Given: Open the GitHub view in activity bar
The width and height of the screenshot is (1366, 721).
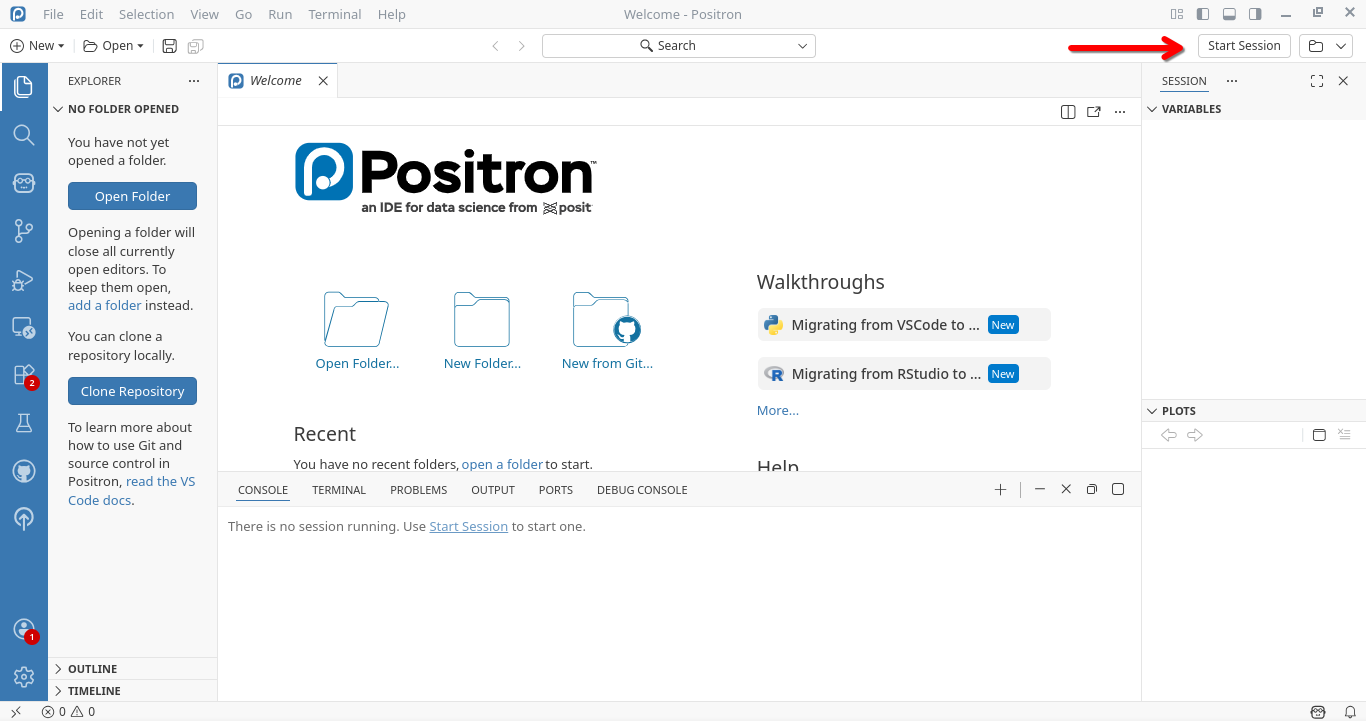Looking at the screenshot, I should (24, 471).
